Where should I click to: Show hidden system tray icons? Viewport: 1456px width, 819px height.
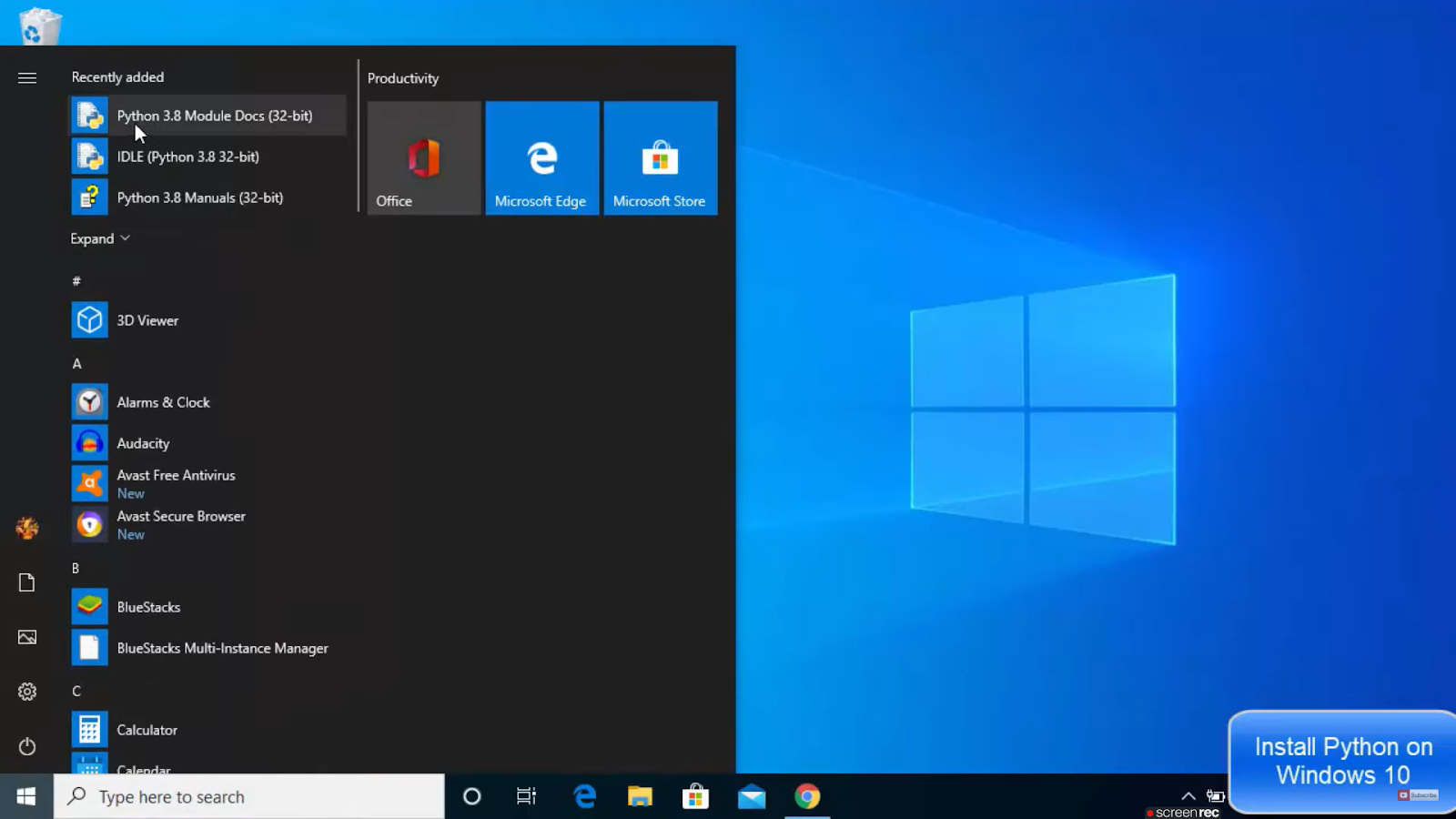[x=1188, y=795]
